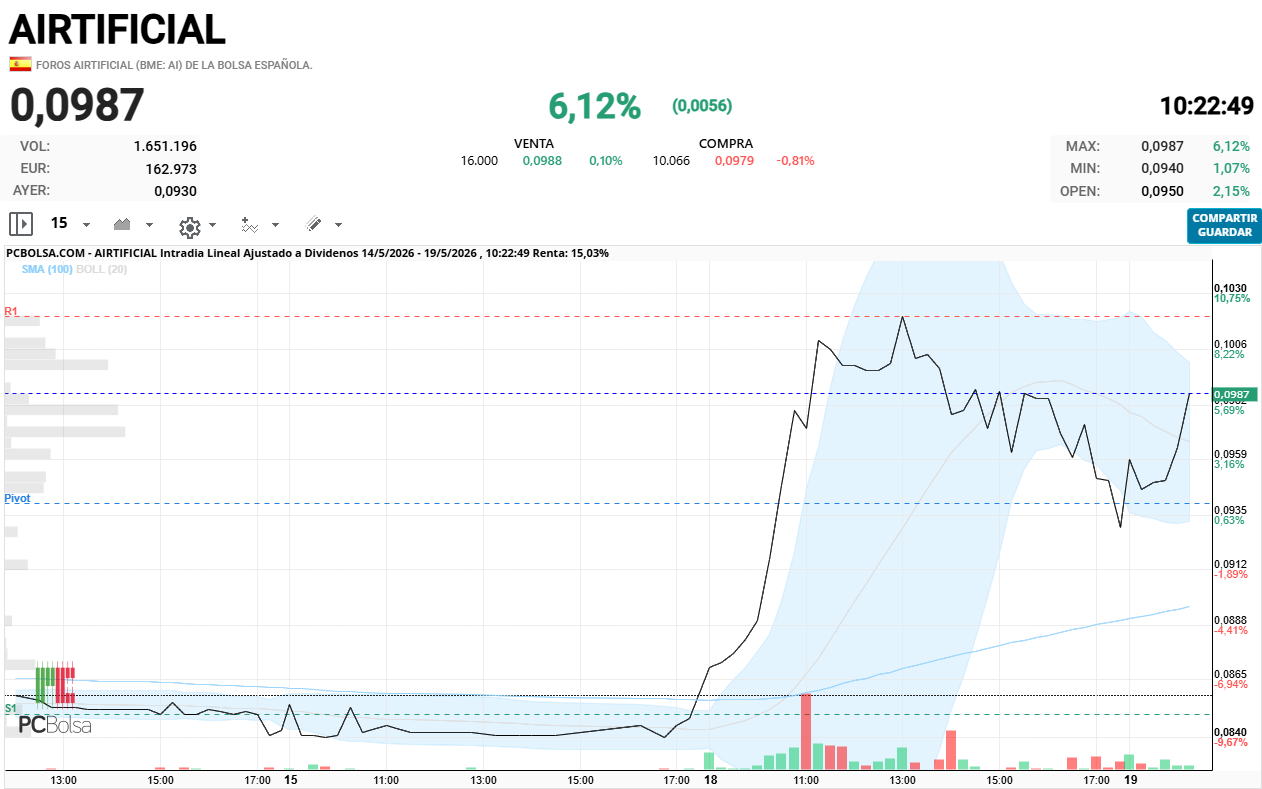The width and height of the screenshot is (1262, 789).
Task: Open the 15-minute interval dropdown arrow
Action: (x=86, y=225)
